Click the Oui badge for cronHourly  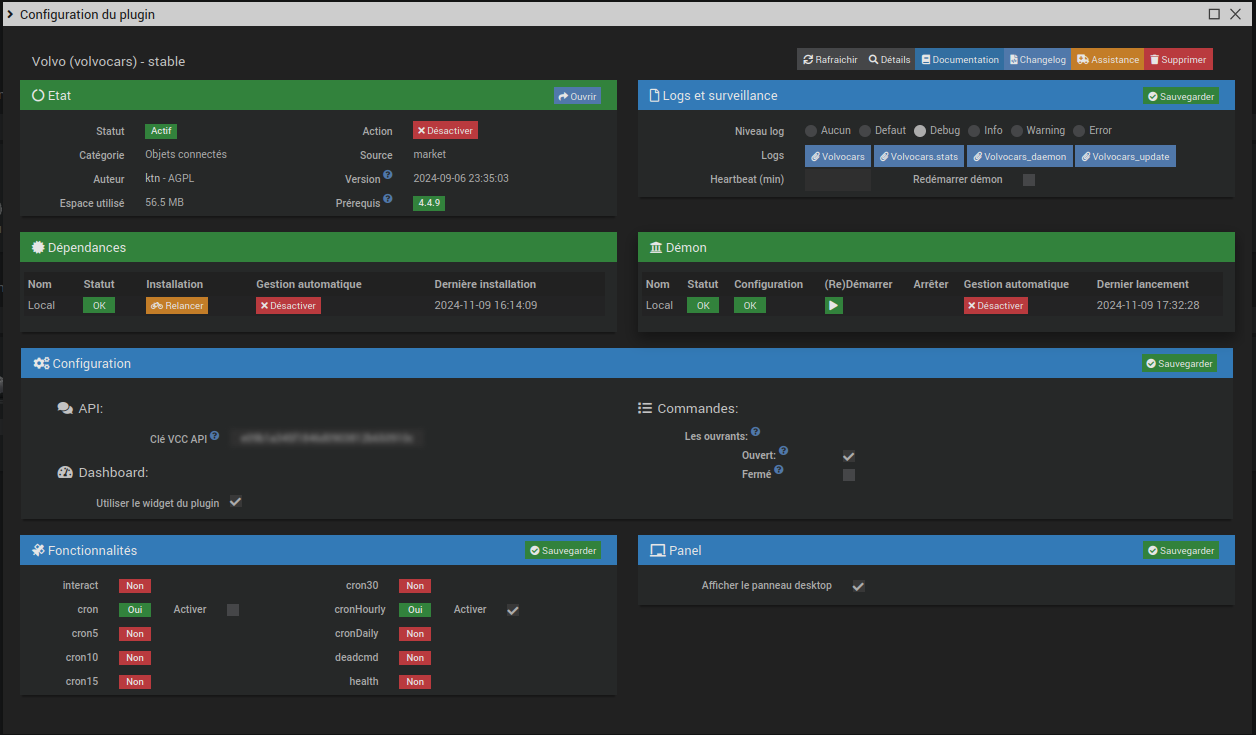click(x=415, y=610)
